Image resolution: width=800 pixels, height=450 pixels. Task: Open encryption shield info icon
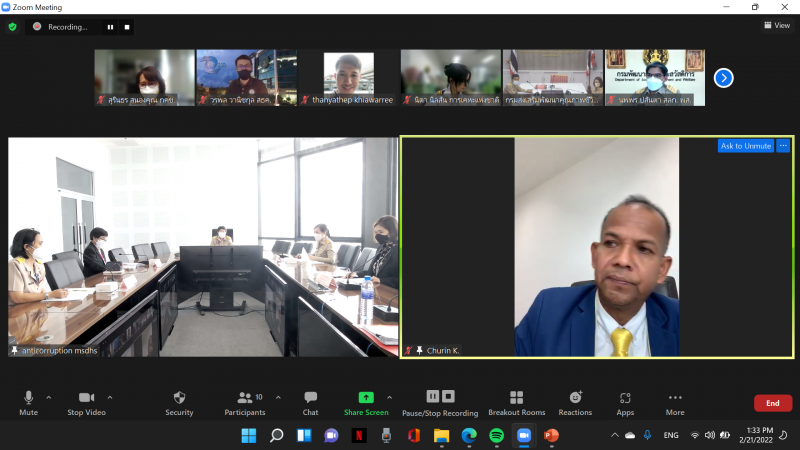tap(13, 27)
